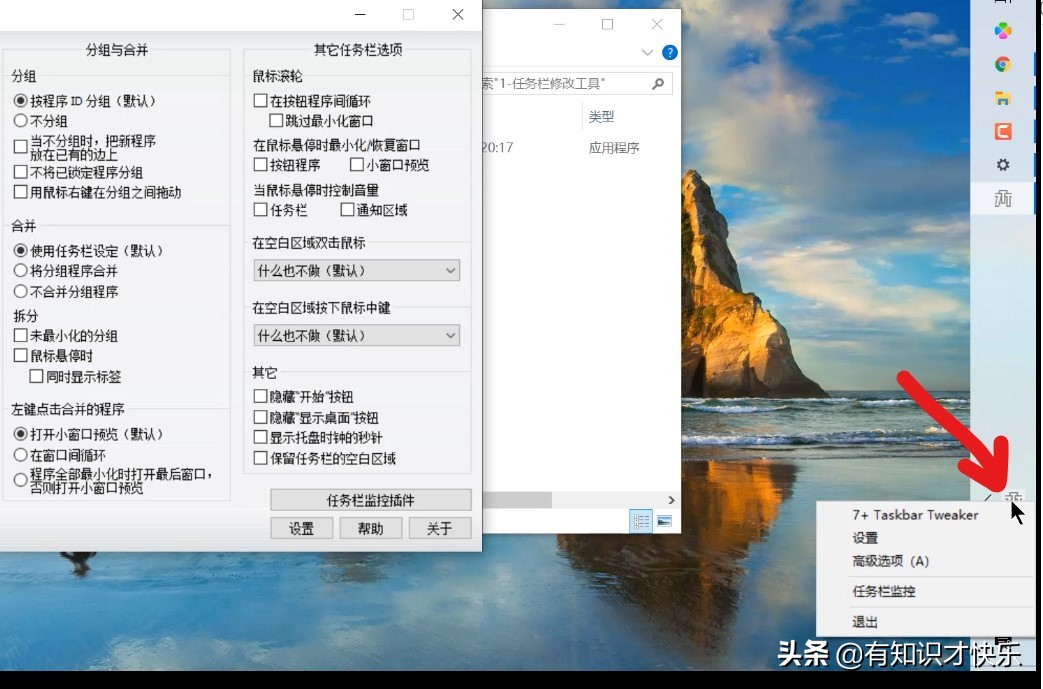The height and width of the screenshot is (689, 1043).
Task: Click the 帮助 button
Action: pyautogui.click(x=370, y=528)
